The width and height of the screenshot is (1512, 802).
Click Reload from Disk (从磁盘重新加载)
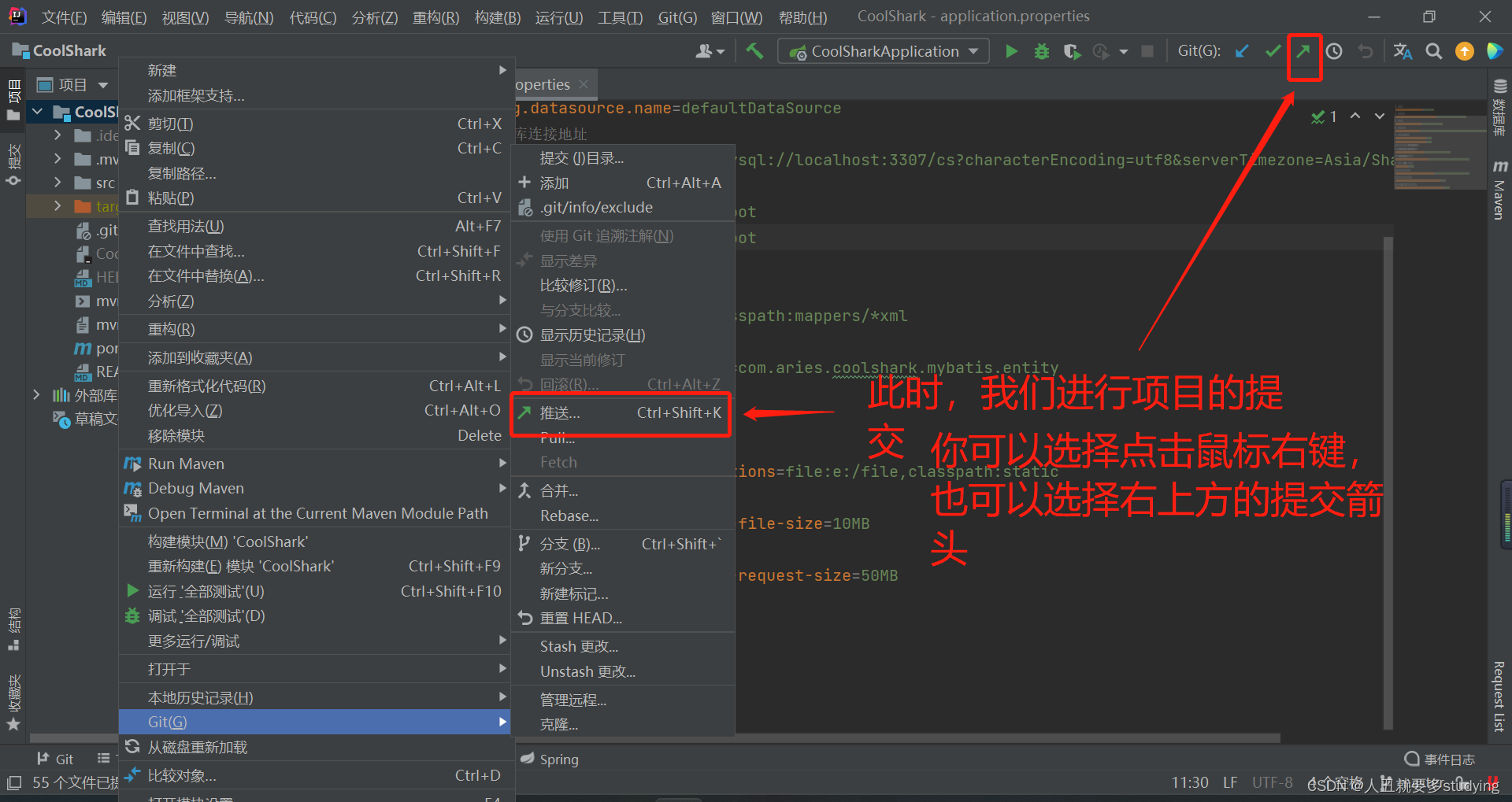[317, 747]
